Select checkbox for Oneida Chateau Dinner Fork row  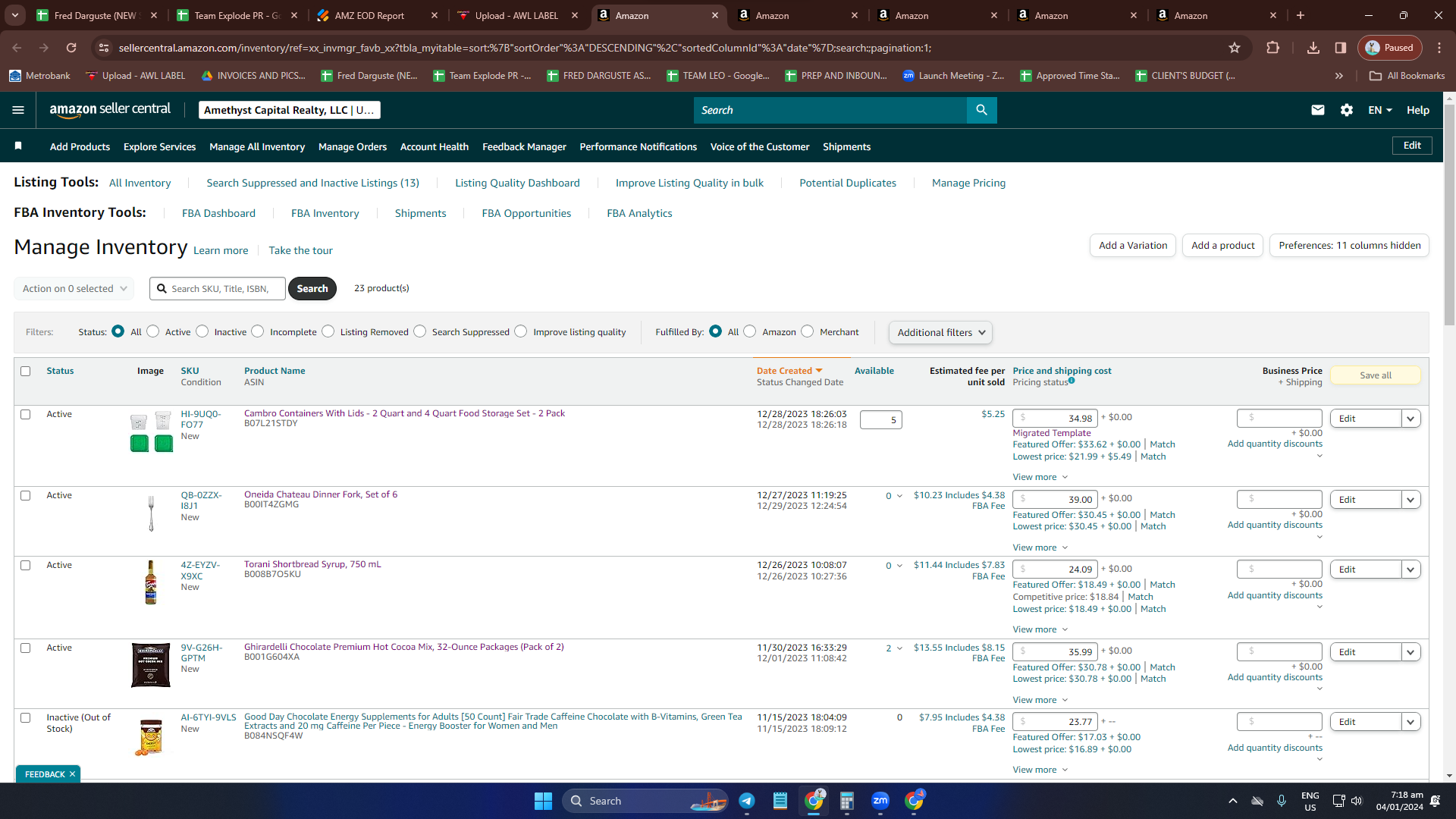tap(26, 495)
